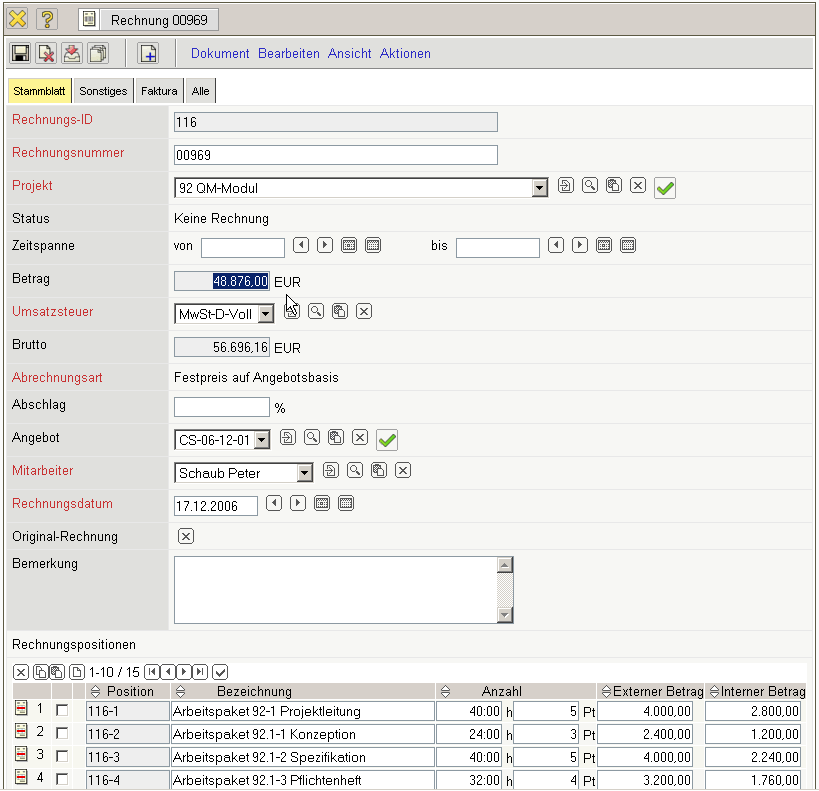Expand the Umsatzsteuer MwSt-D-Voll dropdown

click(265, 314)
